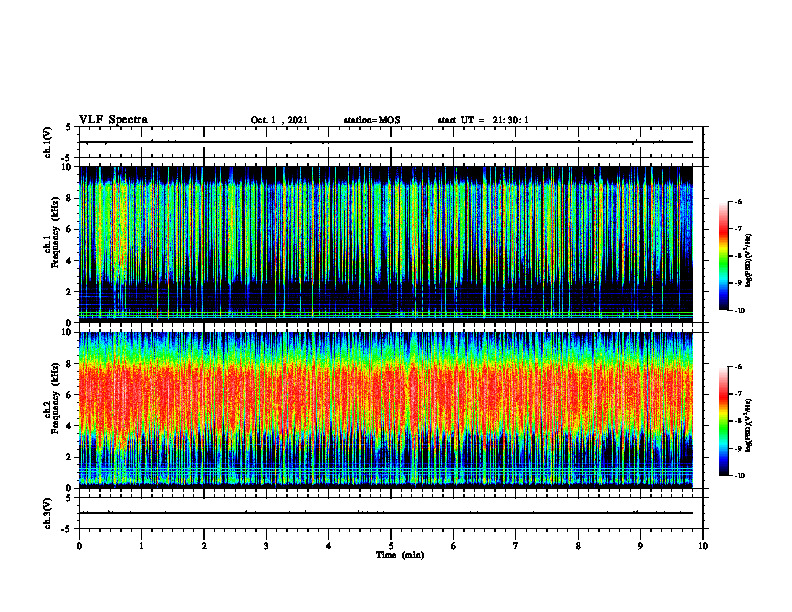Screen dimensions: 792x612
Task: Click the ch.1 spectrogram plot area
Action: click(x=386, y=244)
